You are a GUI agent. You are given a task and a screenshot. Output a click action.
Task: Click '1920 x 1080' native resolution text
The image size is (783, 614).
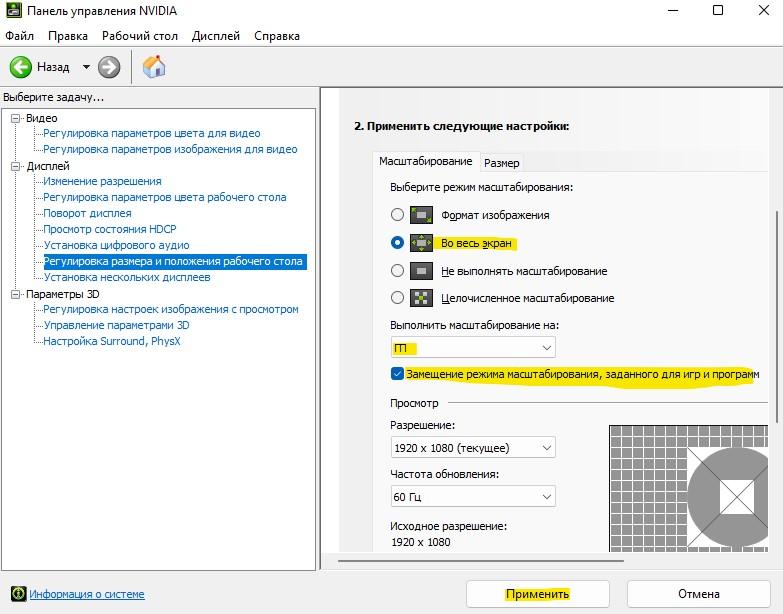click(x=421, y=542)
